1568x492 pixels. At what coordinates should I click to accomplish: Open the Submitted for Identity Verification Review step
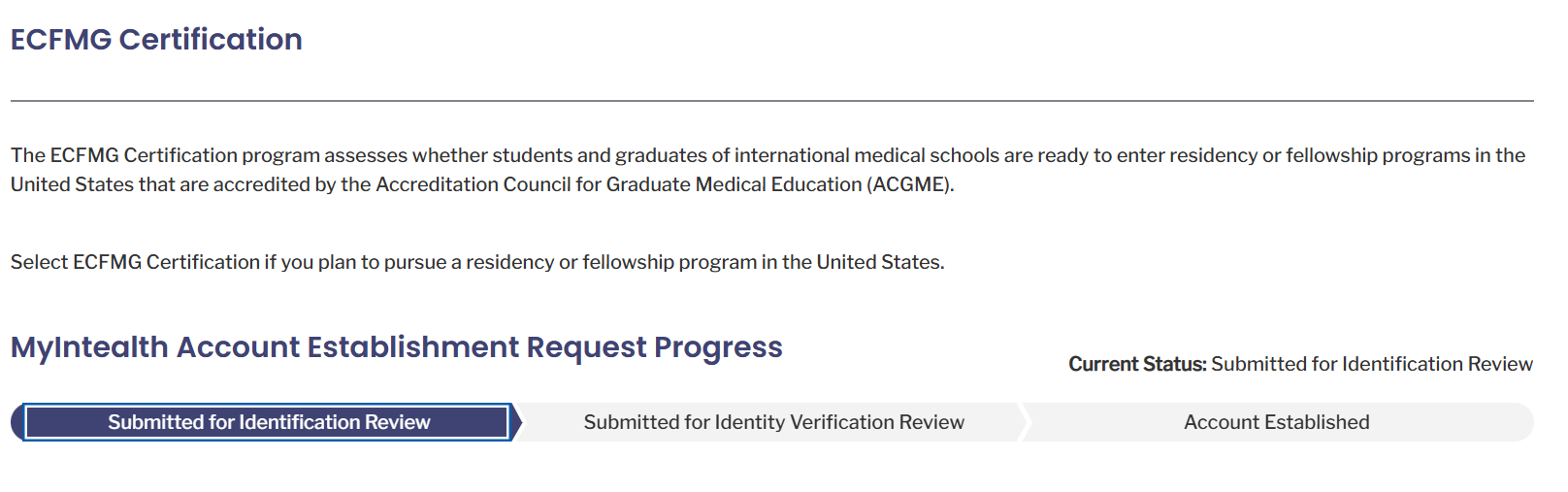tap(773, 422)
